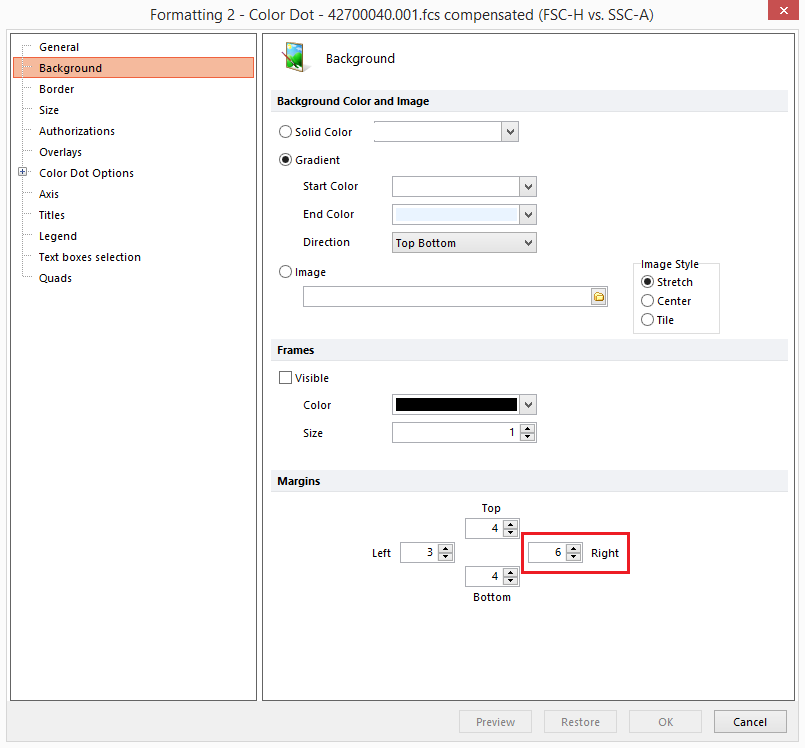Screen dimensions: 805x748
Task: Click the Cancel button
Action: [x=749, y=722]
